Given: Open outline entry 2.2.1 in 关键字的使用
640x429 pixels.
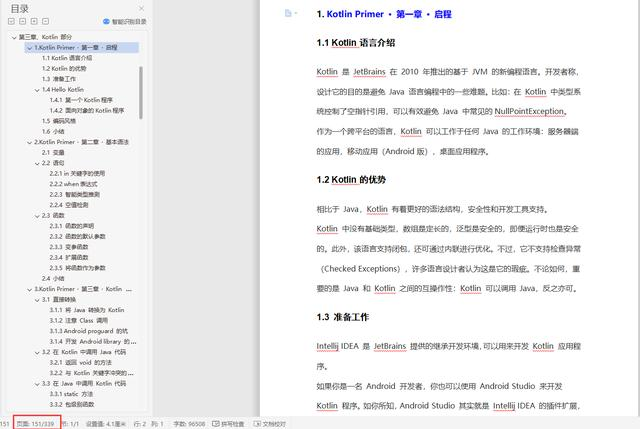Looking at the screenshot, I should point(77,173).
